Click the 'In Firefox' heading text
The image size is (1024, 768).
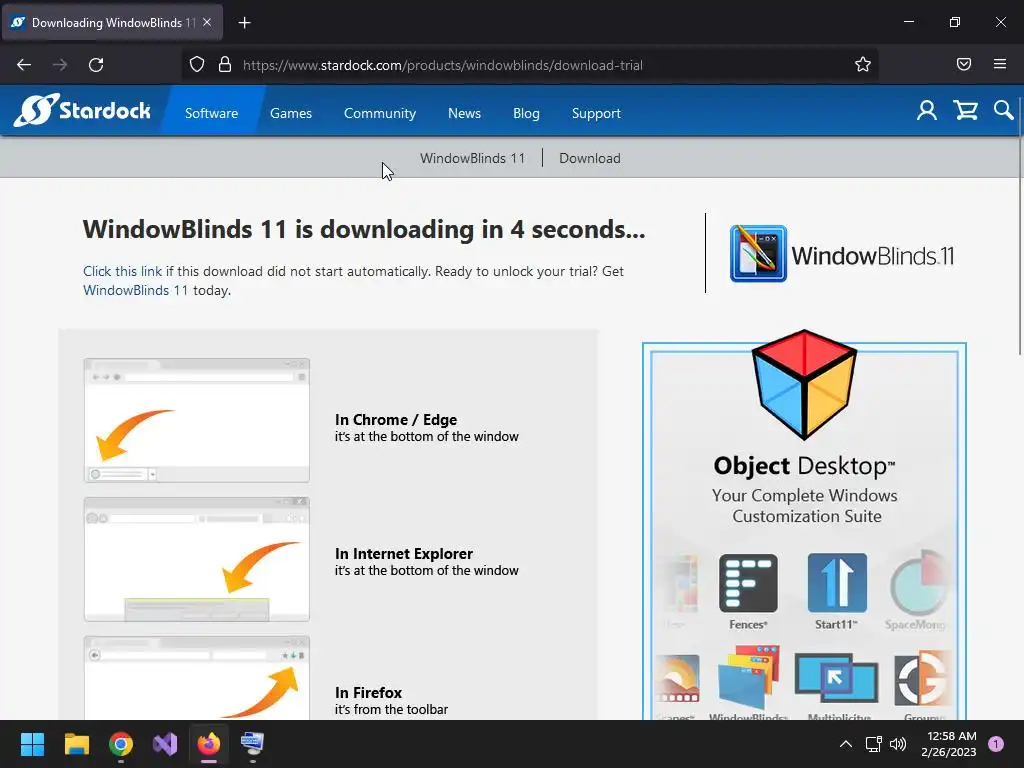coord(368,692)
